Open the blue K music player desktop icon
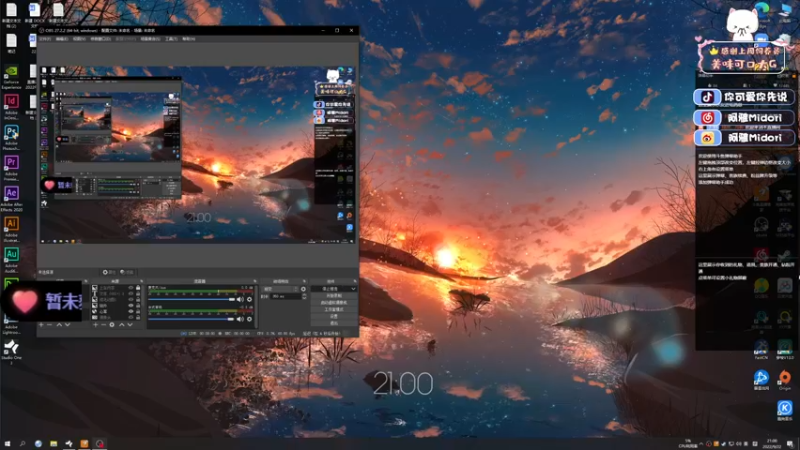Screen dimensions: 800x450 point(785,410)
